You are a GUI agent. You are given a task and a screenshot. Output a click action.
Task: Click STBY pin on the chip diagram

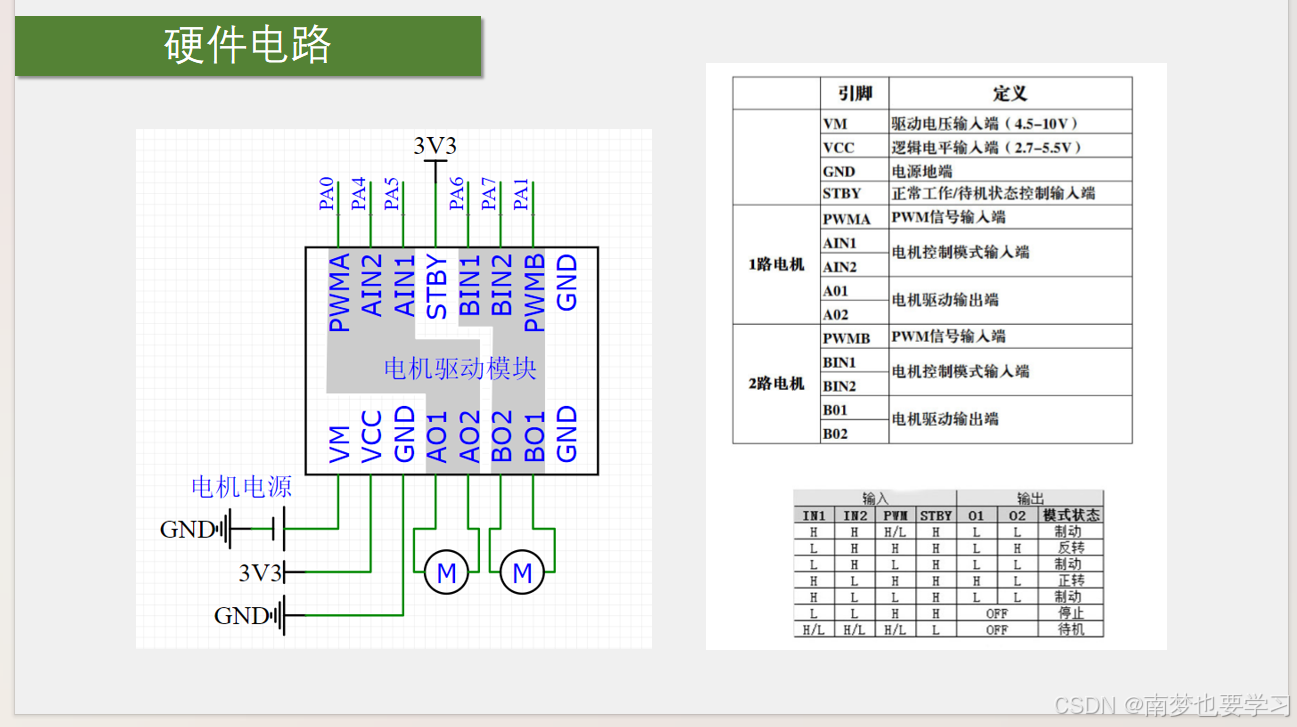437,287
